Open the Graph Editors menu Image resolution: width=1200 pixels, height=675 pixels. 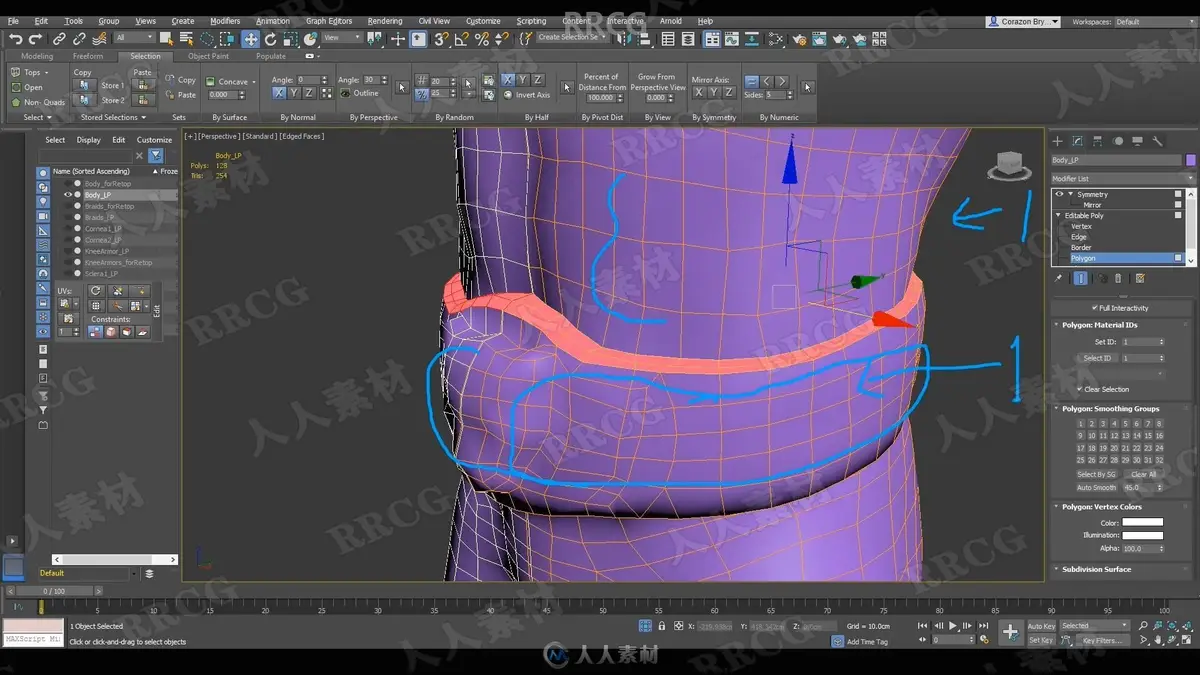coord(329,21)
